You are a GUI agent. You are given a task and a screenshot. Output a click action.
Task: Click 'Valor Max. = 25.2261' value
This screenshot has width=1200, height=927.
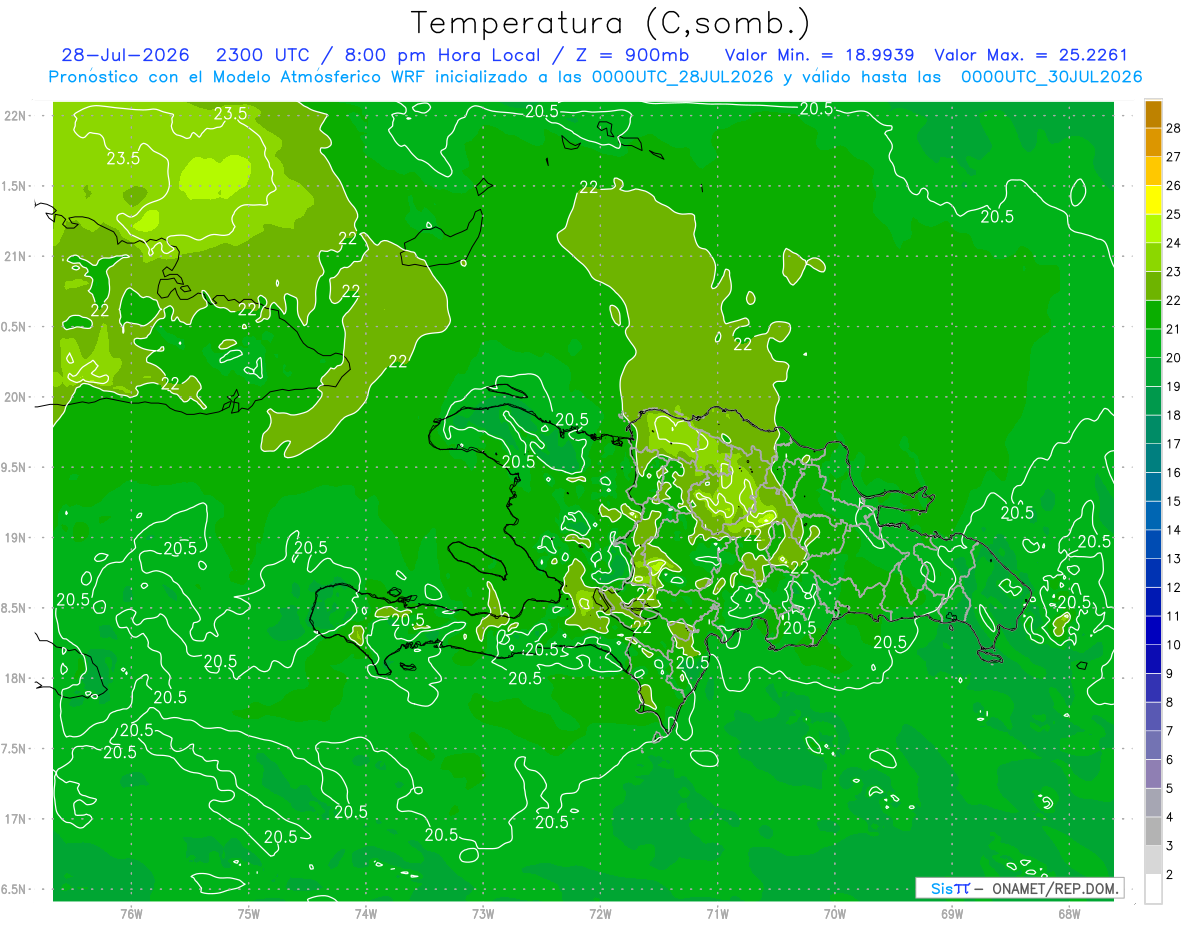click(x=1031, y=56)
